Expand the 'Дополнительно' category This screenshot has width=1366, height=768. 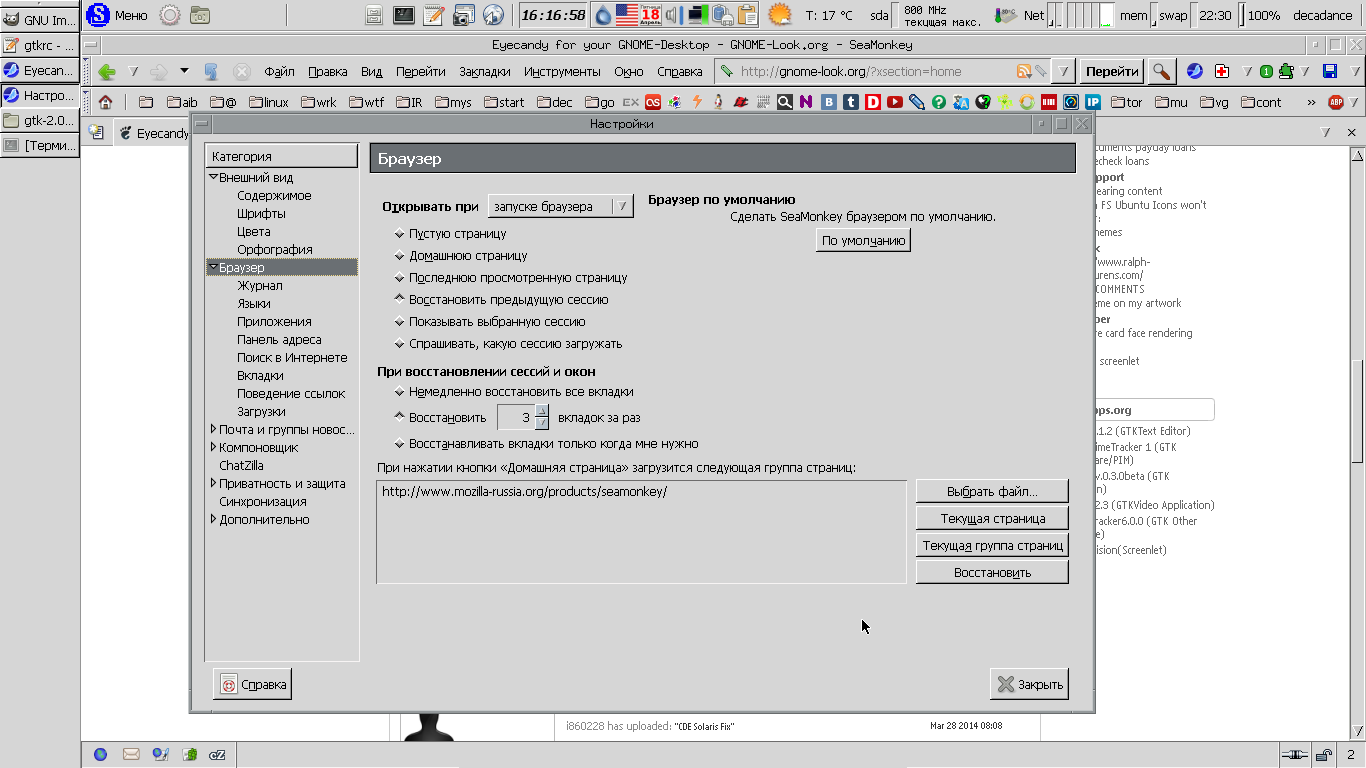[x=213, y=520]
